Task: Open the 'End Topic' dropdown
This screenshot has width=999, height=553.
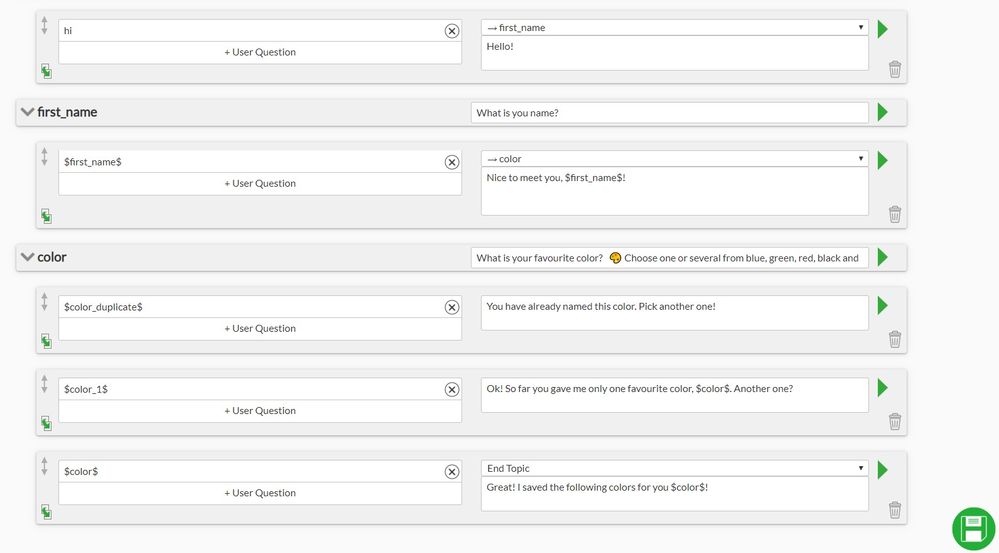Action: tap(675, 468)
